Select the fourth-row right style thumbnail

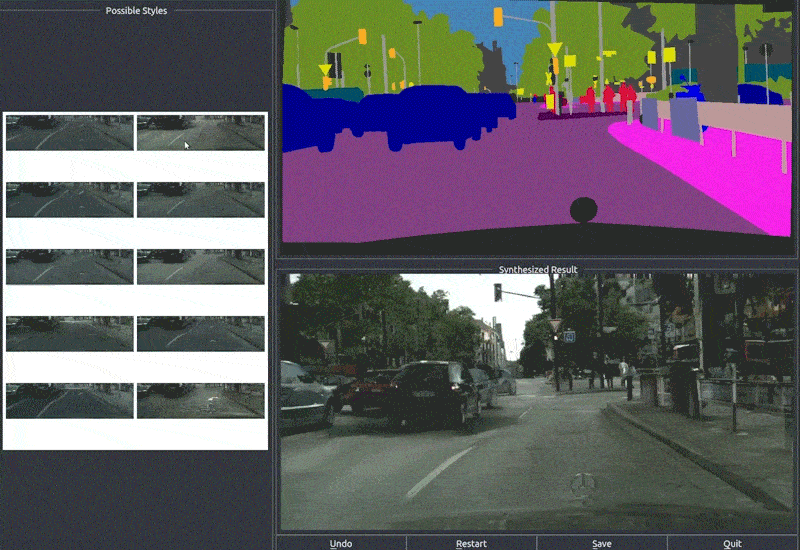tap(201, 334)
